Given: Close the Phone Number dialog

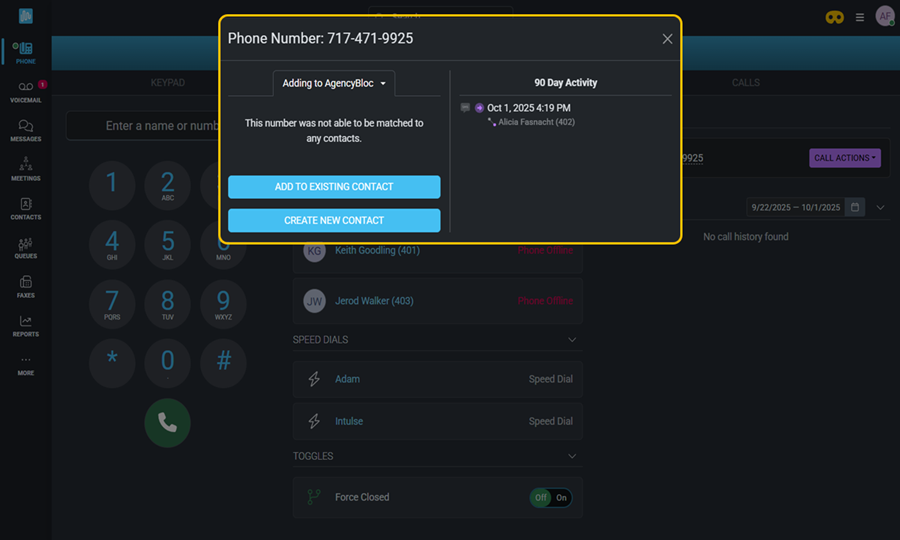Looking at the screenshot, I should 667,39.
